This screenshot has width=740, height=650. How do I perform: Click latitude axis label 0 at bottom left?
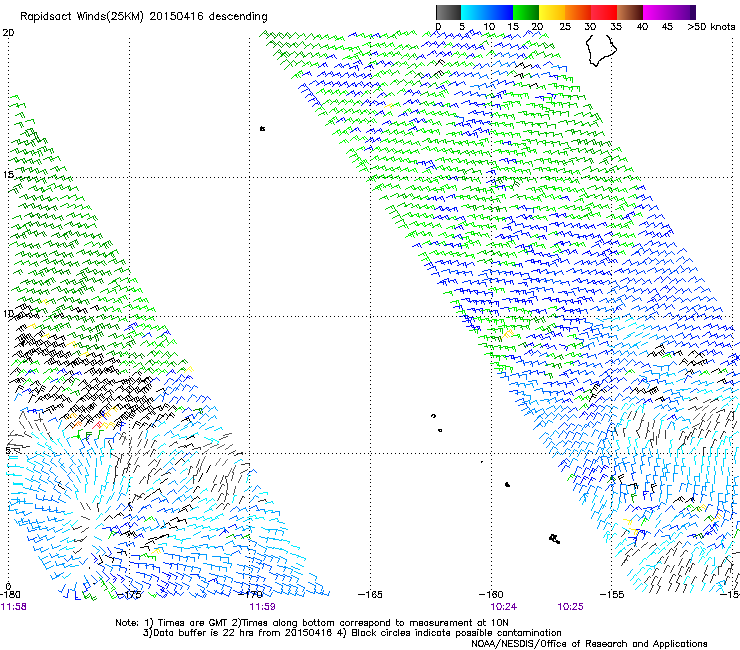[8, 587]
